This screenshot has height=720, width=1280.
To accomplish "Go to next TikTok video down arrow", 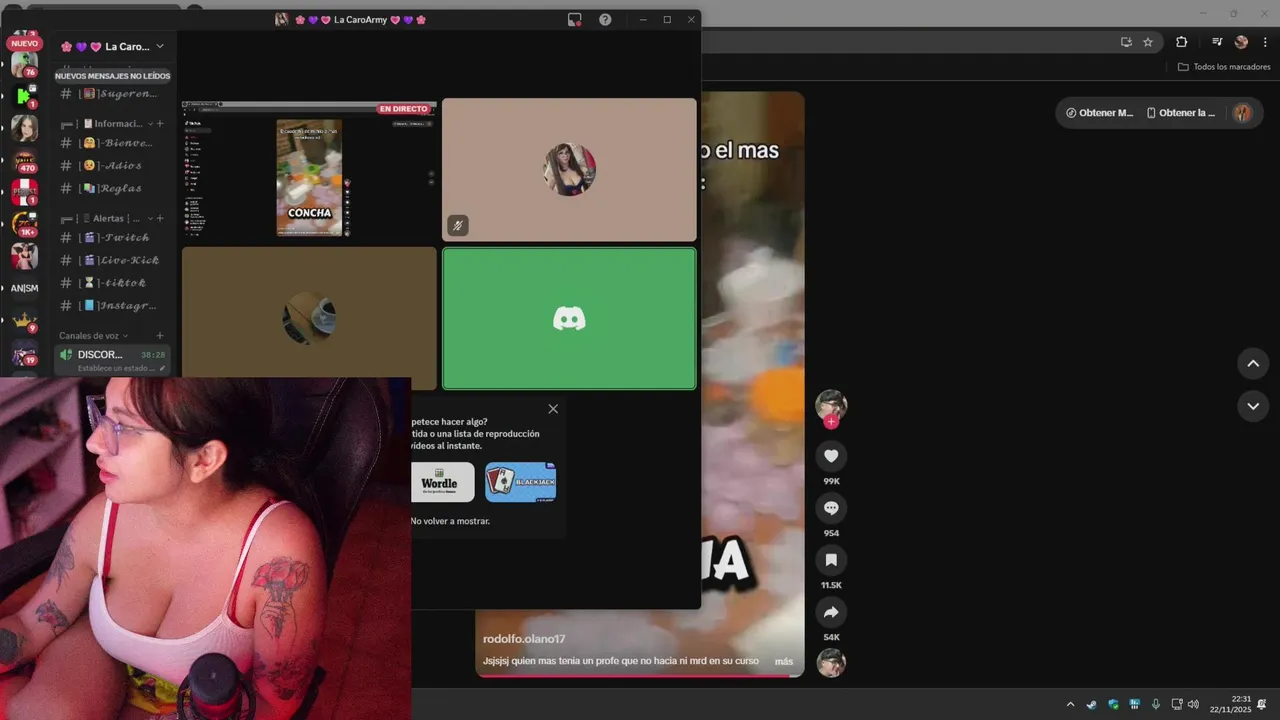I will pyautogui.click(x=1253, y=406).
